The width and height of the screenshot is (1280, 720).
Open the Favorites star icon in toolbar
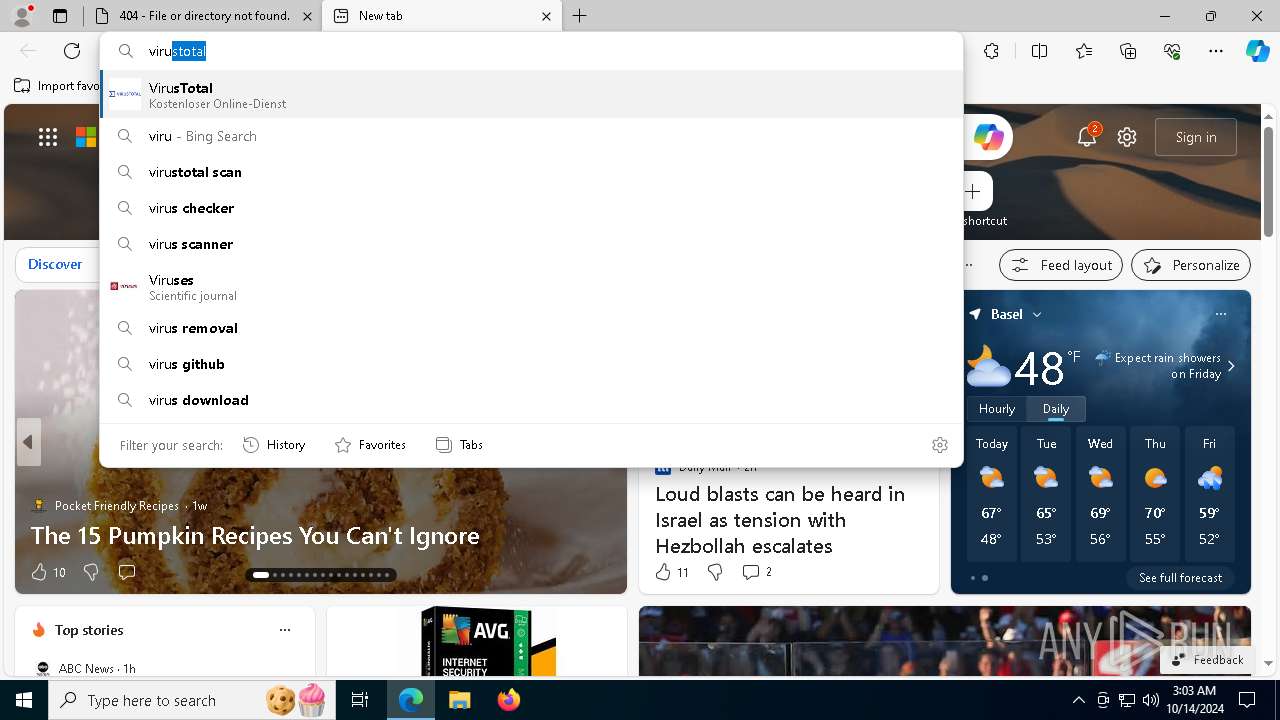pyautogui.click(x=1084, y=51)
